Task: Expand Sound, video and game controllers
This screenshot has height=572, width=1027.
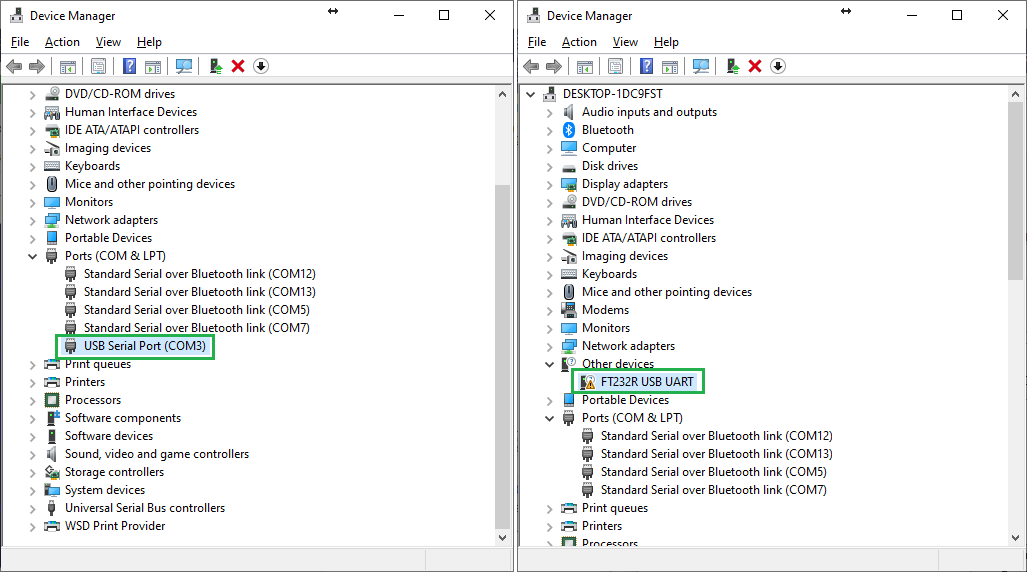Action: tap(32, 454)
